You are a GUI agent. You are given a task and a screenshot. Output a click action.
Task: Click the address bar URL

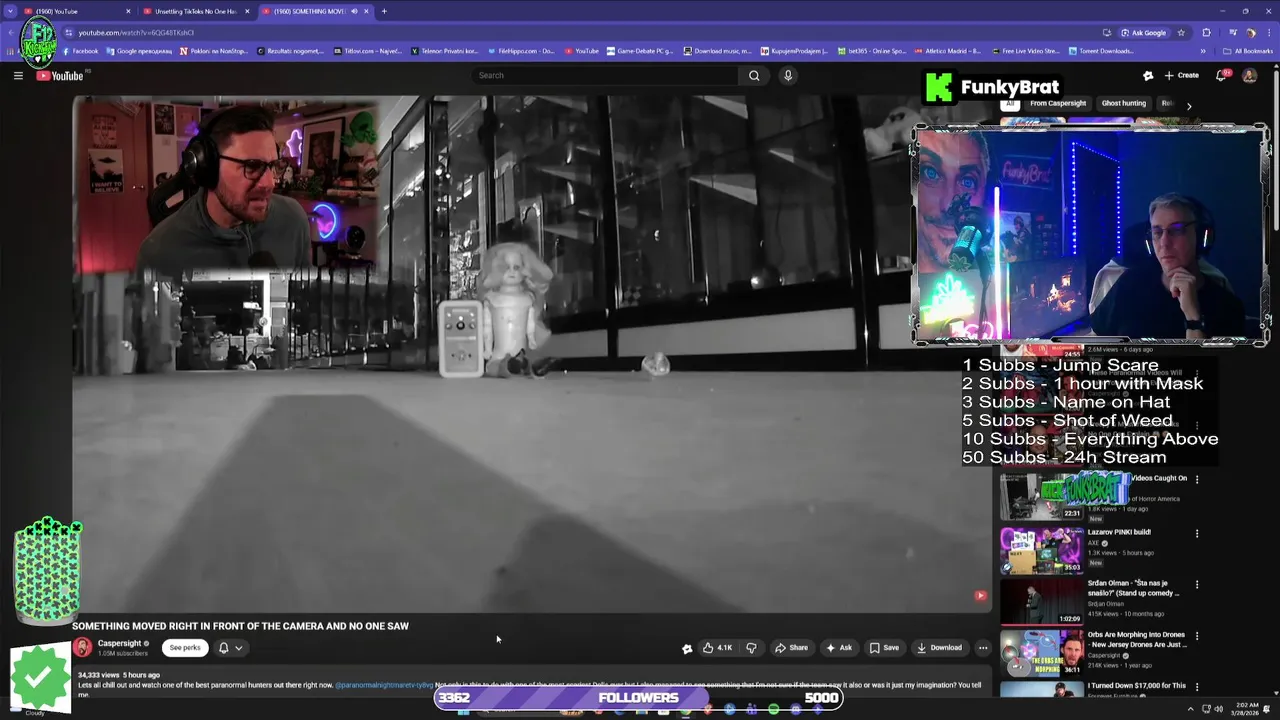(137, 32)
